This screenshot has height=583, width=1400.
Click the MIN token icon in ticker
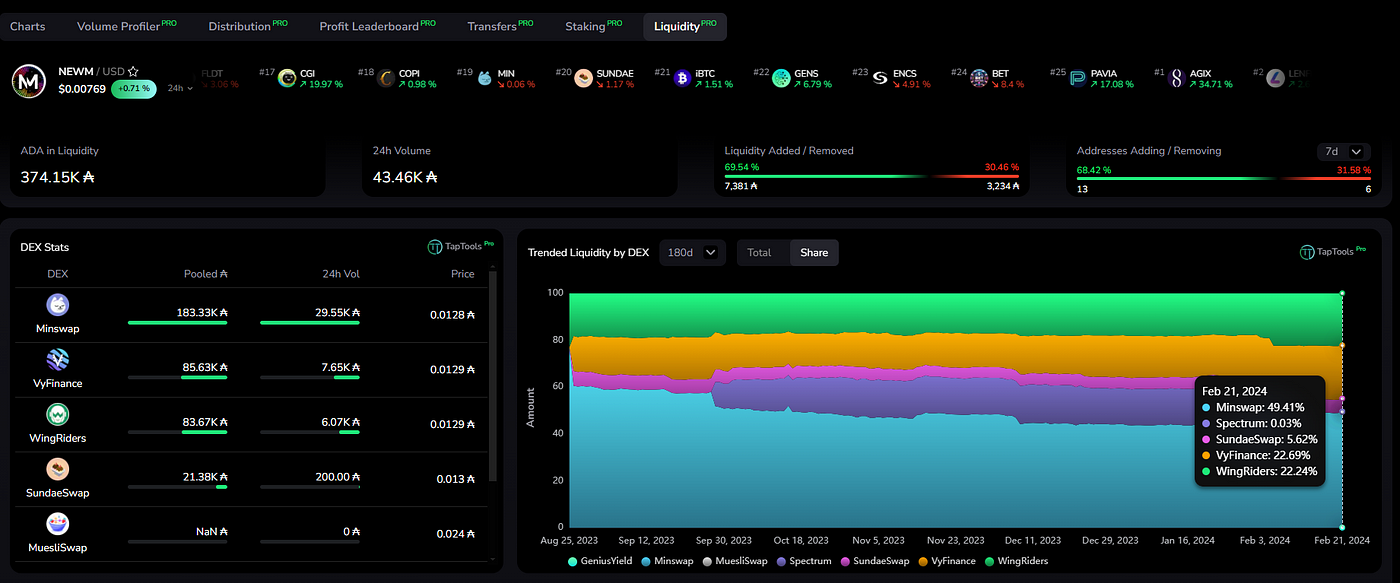tap(485, 78)
